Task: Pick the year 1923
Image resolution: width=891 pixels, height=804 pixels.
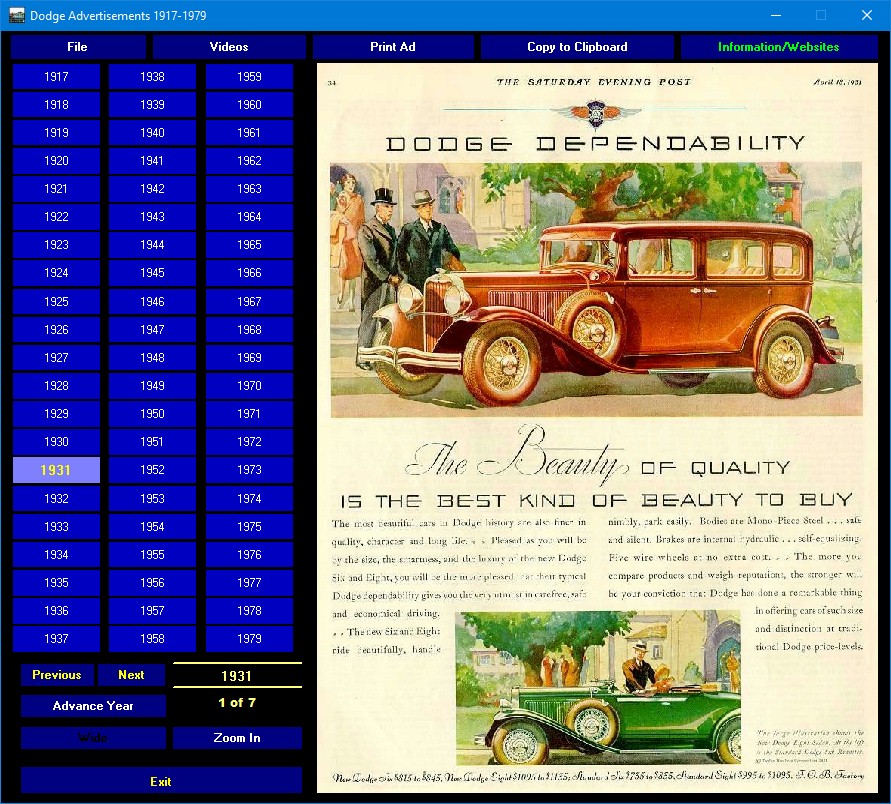Action: 56,245
